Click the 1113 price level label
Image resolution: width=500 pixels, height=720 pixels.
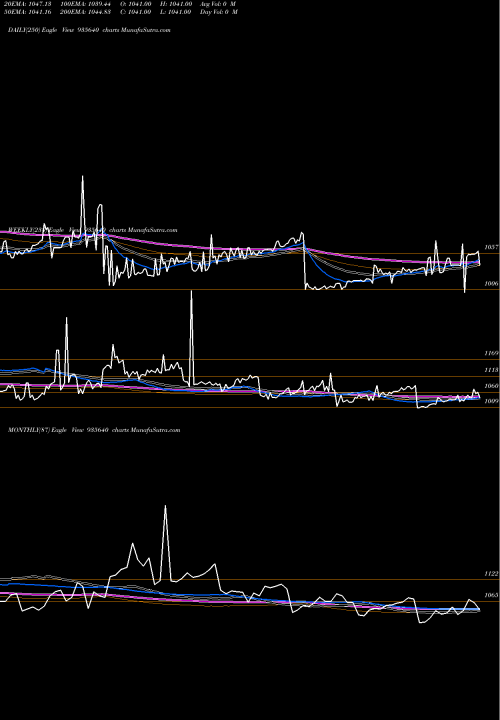[x=491, y=370]
